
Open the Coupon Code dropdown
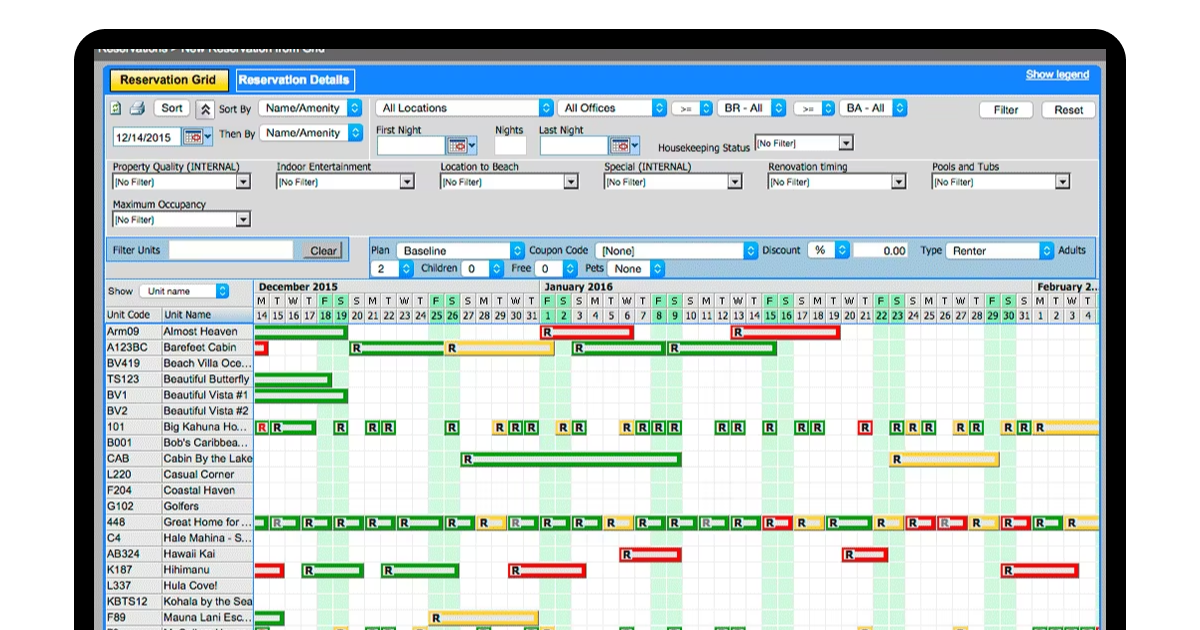676,251
